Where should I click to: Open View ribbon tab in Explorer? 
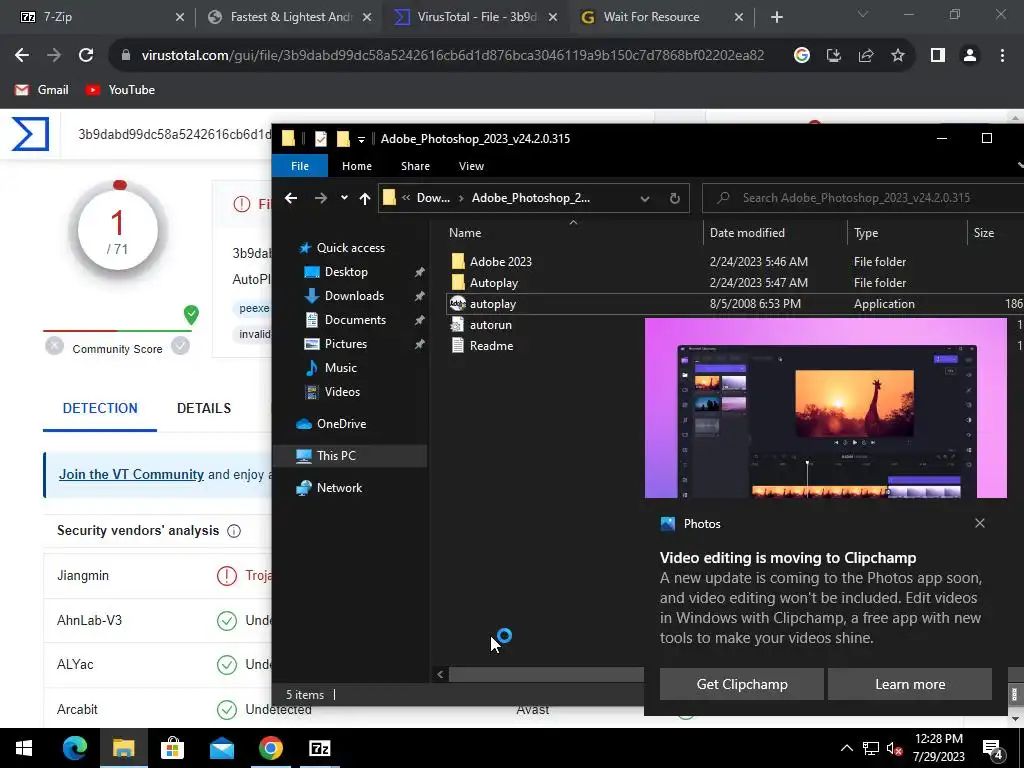coord(471,166)
